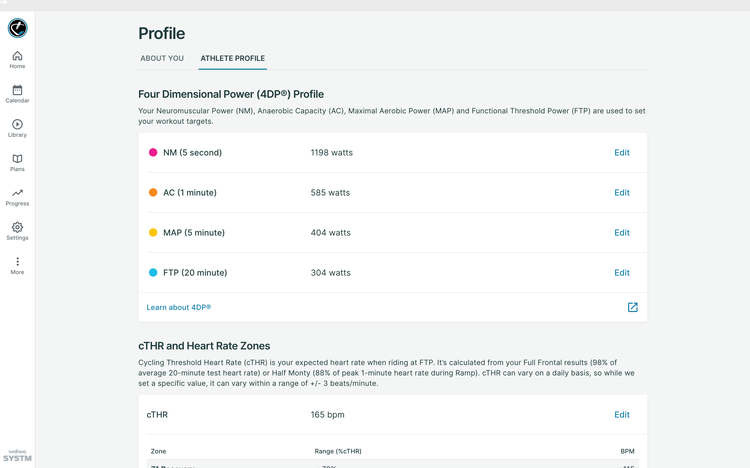This screenshot has height=468, width=750.
Task: Click the NM (5 second) label
Action: pyautogui.click(x=192, y=153)
